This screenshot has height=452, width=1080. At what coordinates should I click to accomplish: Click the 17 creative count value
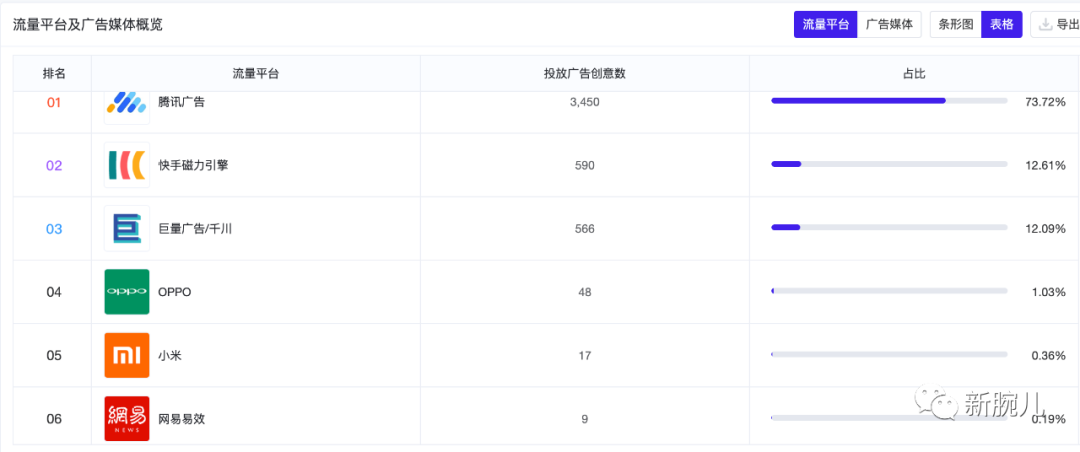(585, 356)
